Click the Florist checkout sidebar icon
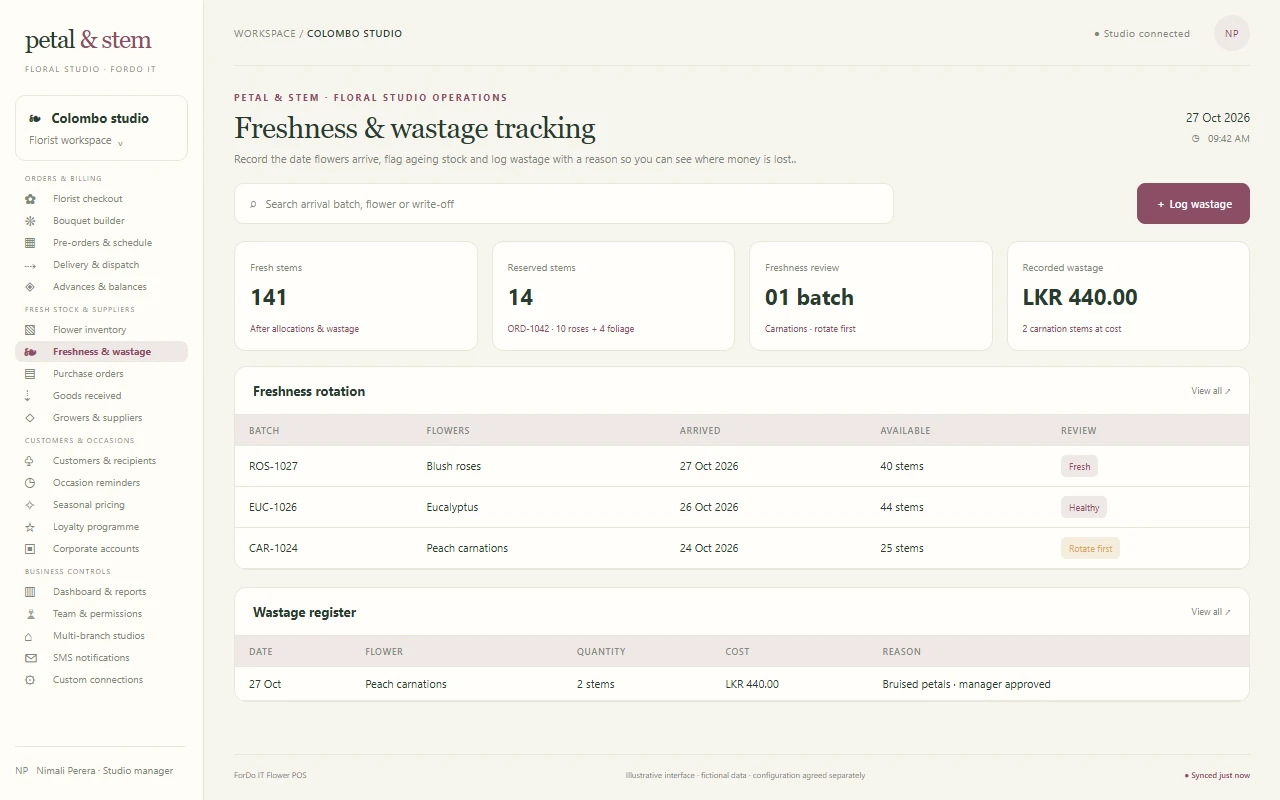The image size is (1280, 800). click(x=30, y=199)
